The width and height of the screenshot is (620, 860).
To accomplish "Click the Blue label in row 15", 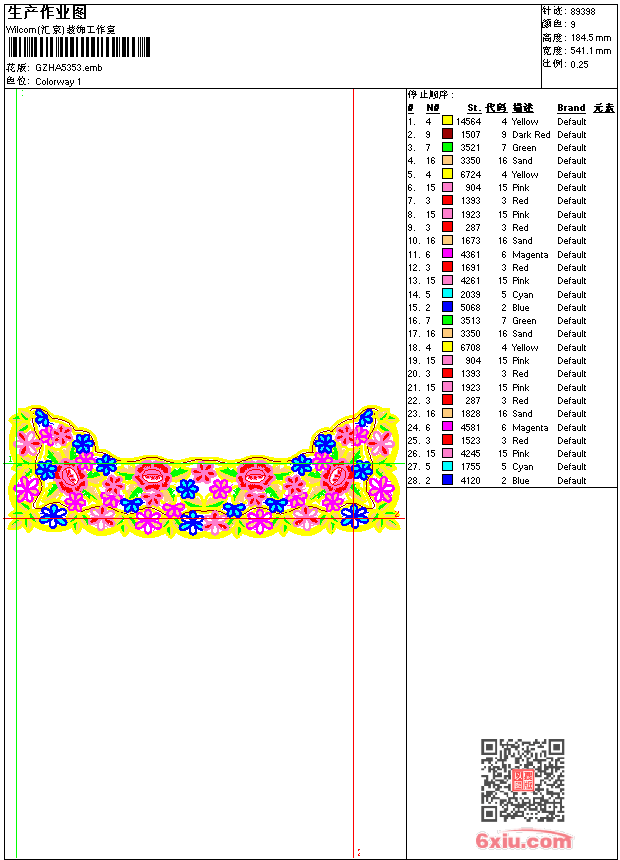I will pos(521,308).
